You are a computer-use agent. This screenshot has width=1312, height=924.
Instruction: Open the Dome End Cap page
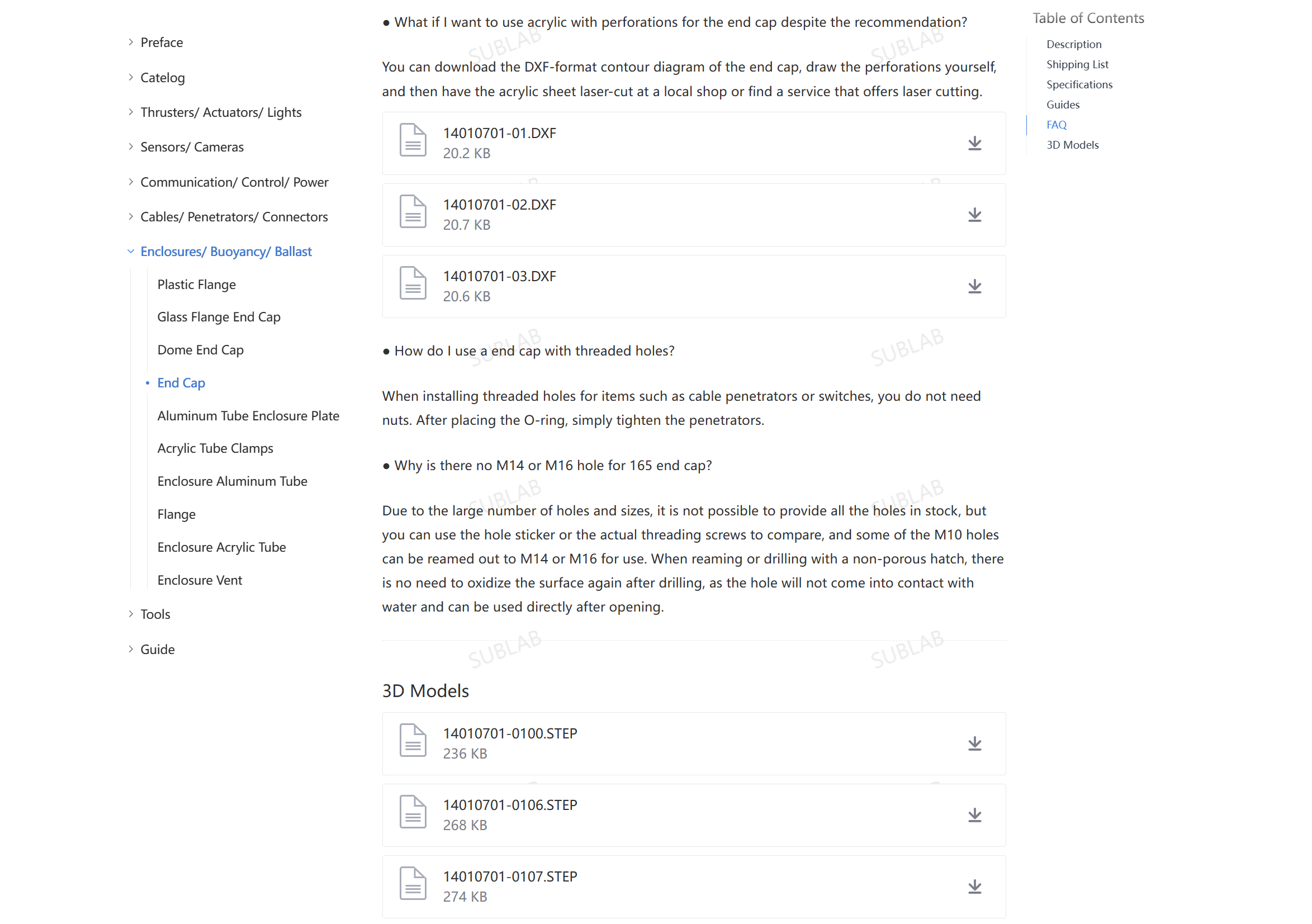point(201,350)
